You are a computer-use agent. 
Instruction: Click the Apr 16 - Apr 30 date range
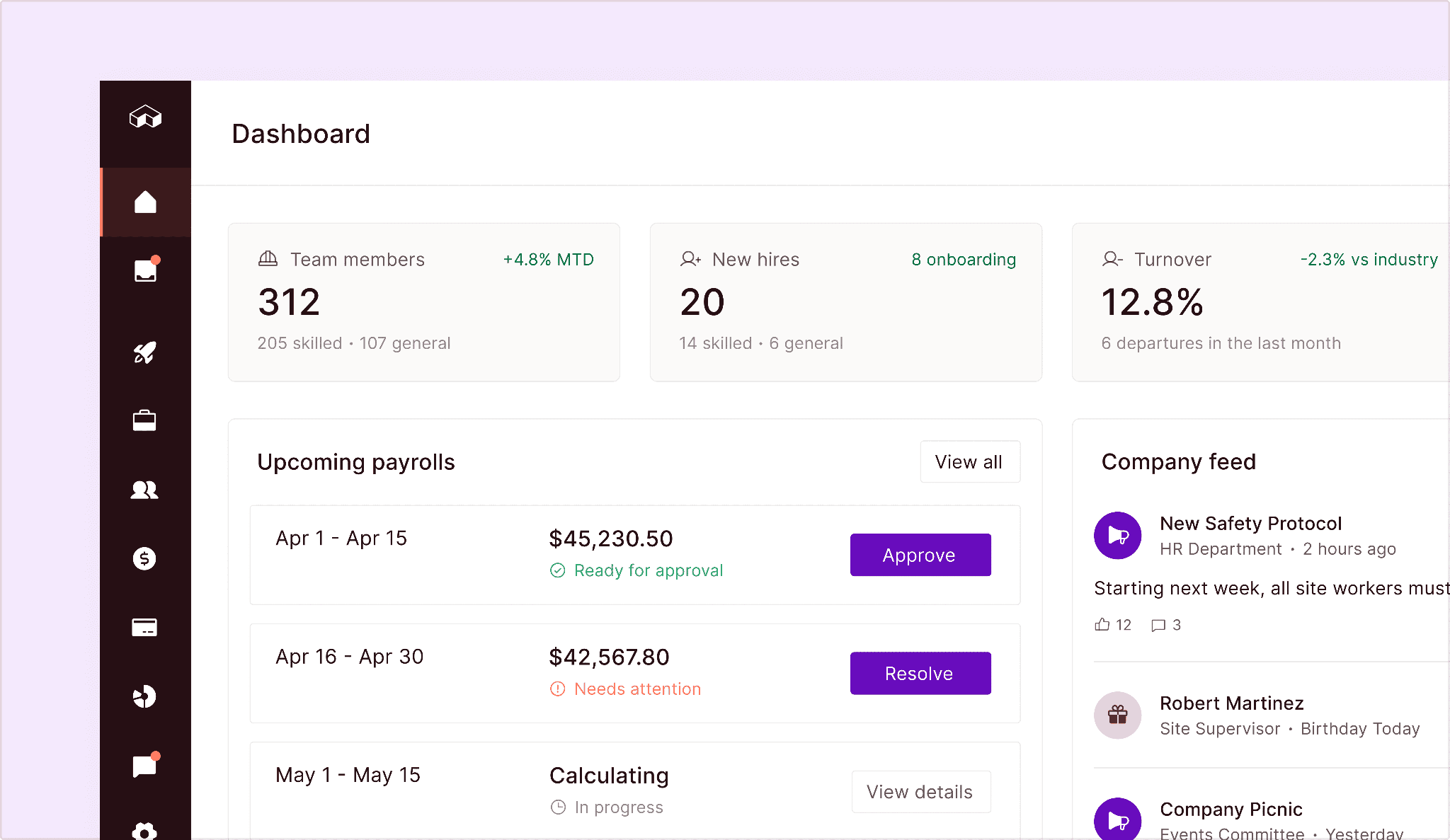[x=350, y=657]
